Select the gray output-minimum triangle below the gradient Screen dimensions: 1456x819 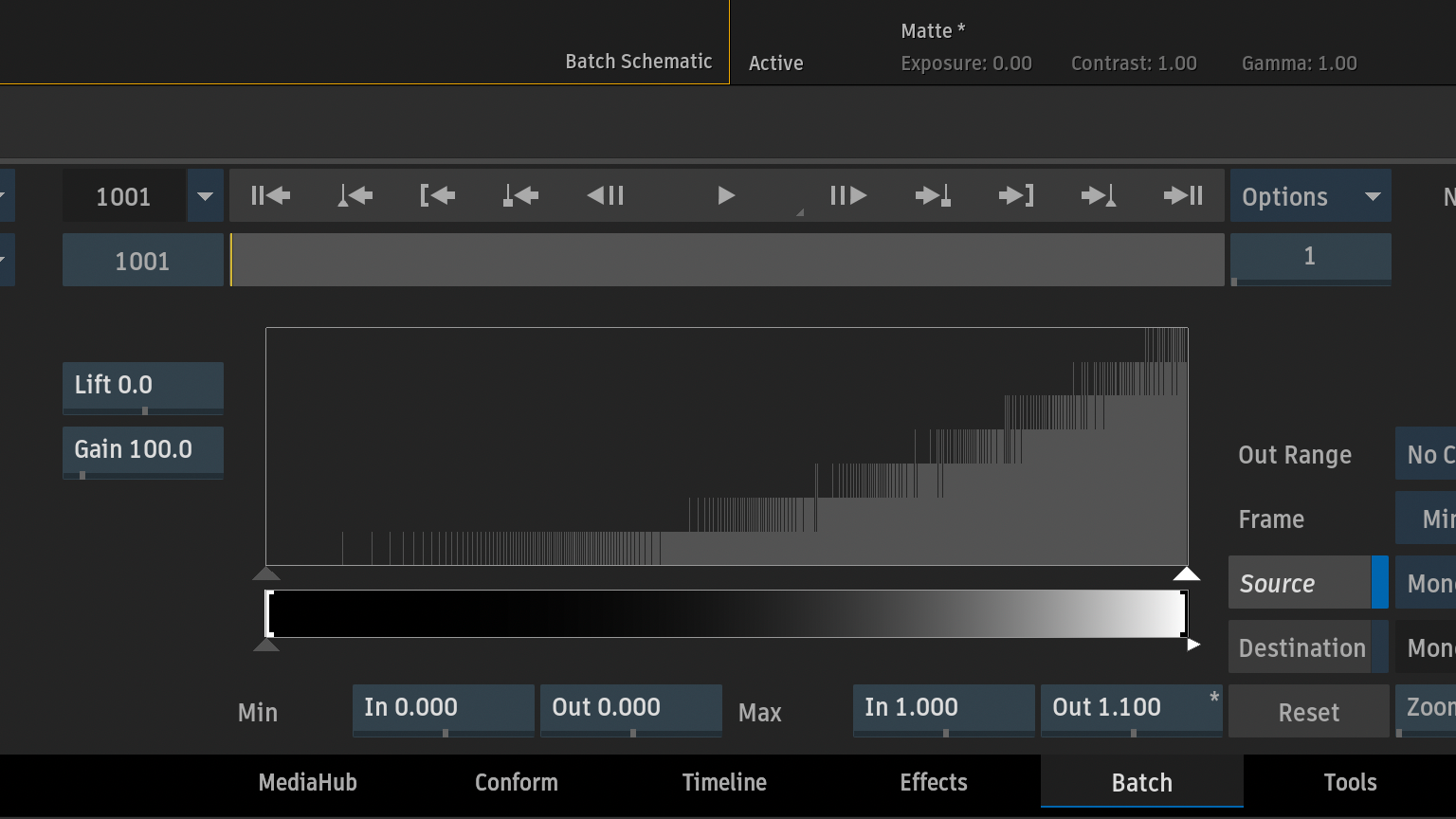(266, 645)
